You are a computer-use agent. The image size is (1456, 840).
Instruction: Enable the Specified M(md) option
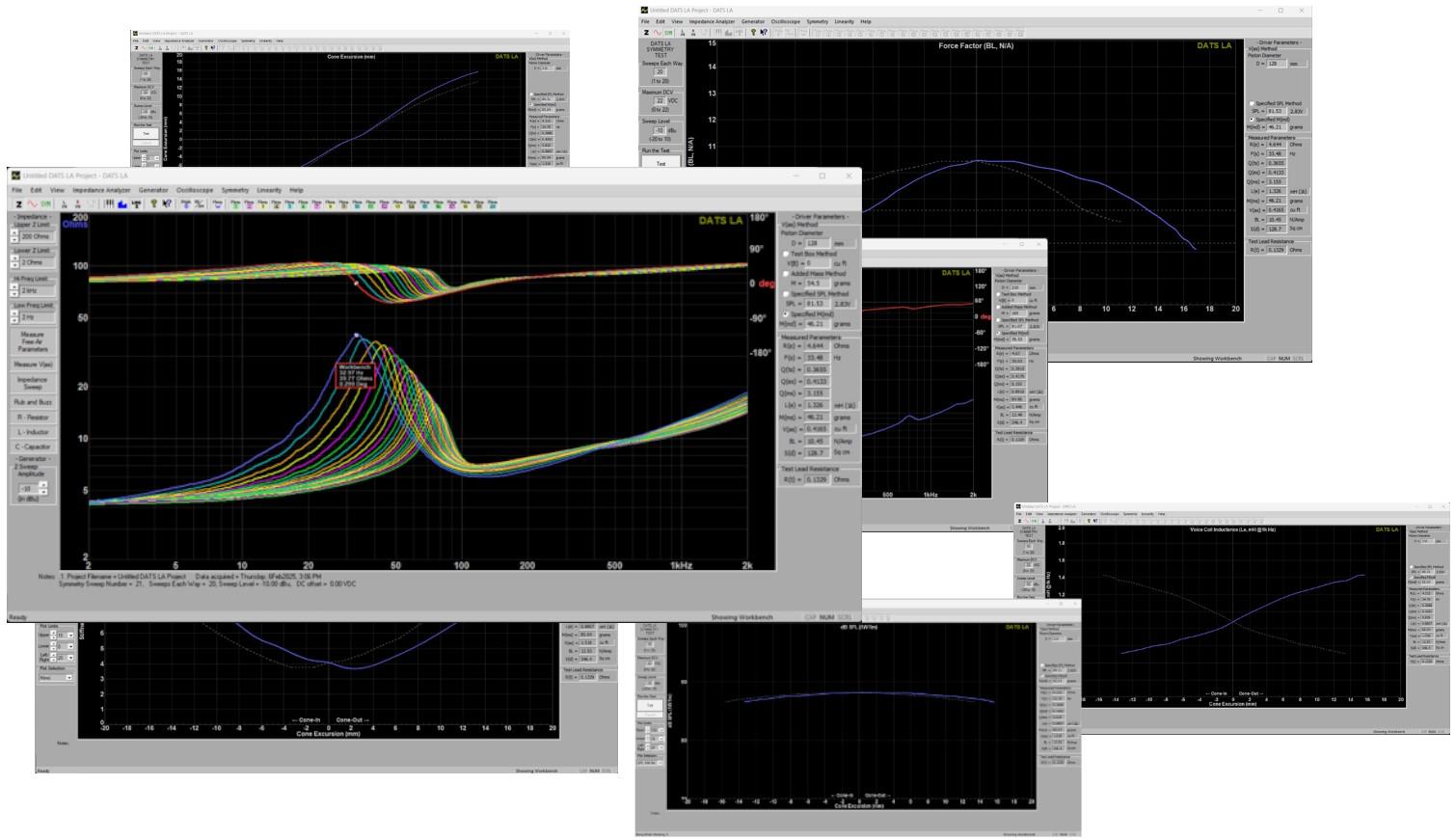click(786, 312)
